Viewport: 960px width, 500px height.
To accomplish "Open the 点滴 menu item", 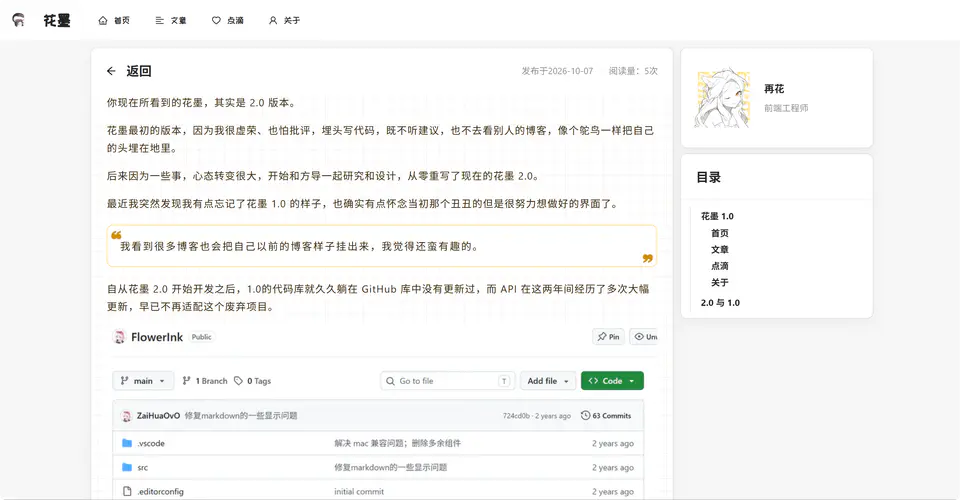I will pos(228,20).
